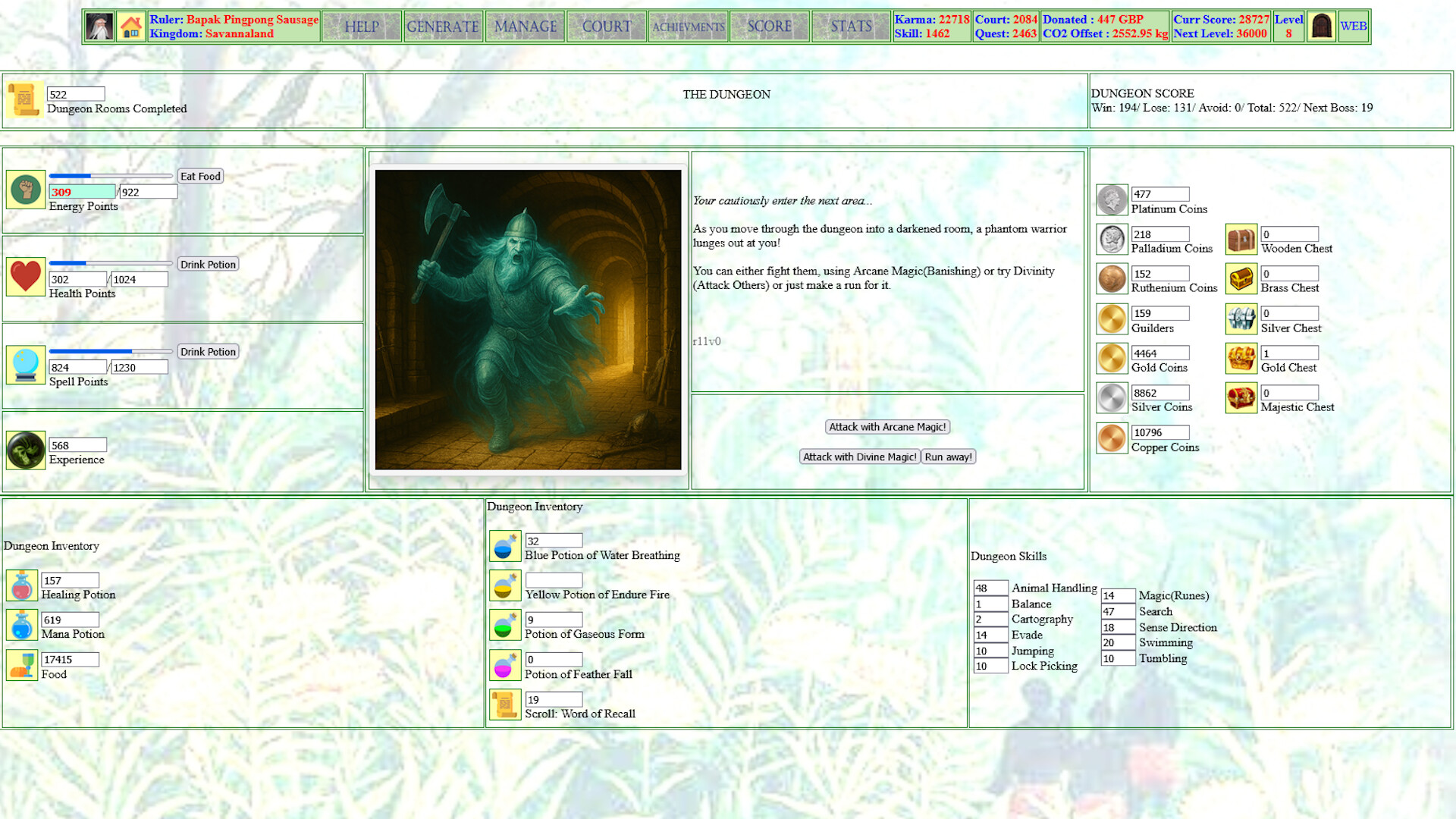Click the Spell Points progress bar

[111, 351]
